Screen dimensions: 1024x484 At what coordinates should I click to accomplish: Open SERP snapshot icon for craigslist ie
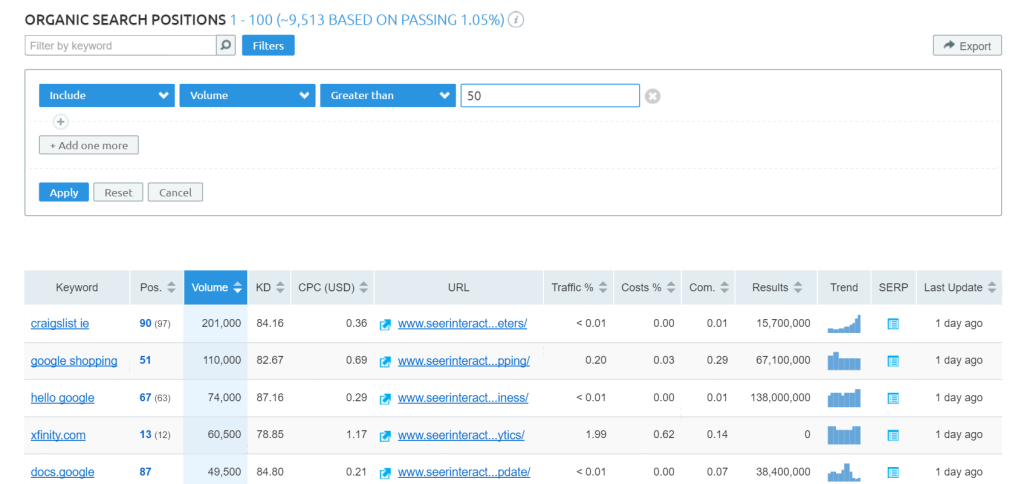[893, 324]
